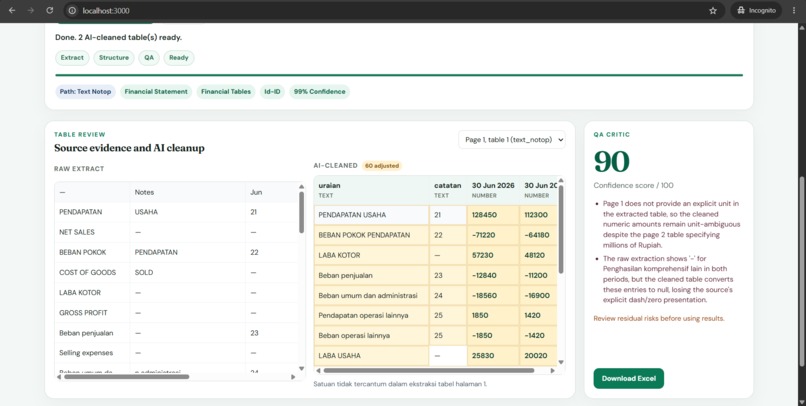Go forward in browser history
The image size is (806, 406).
[x=31, y=10]
